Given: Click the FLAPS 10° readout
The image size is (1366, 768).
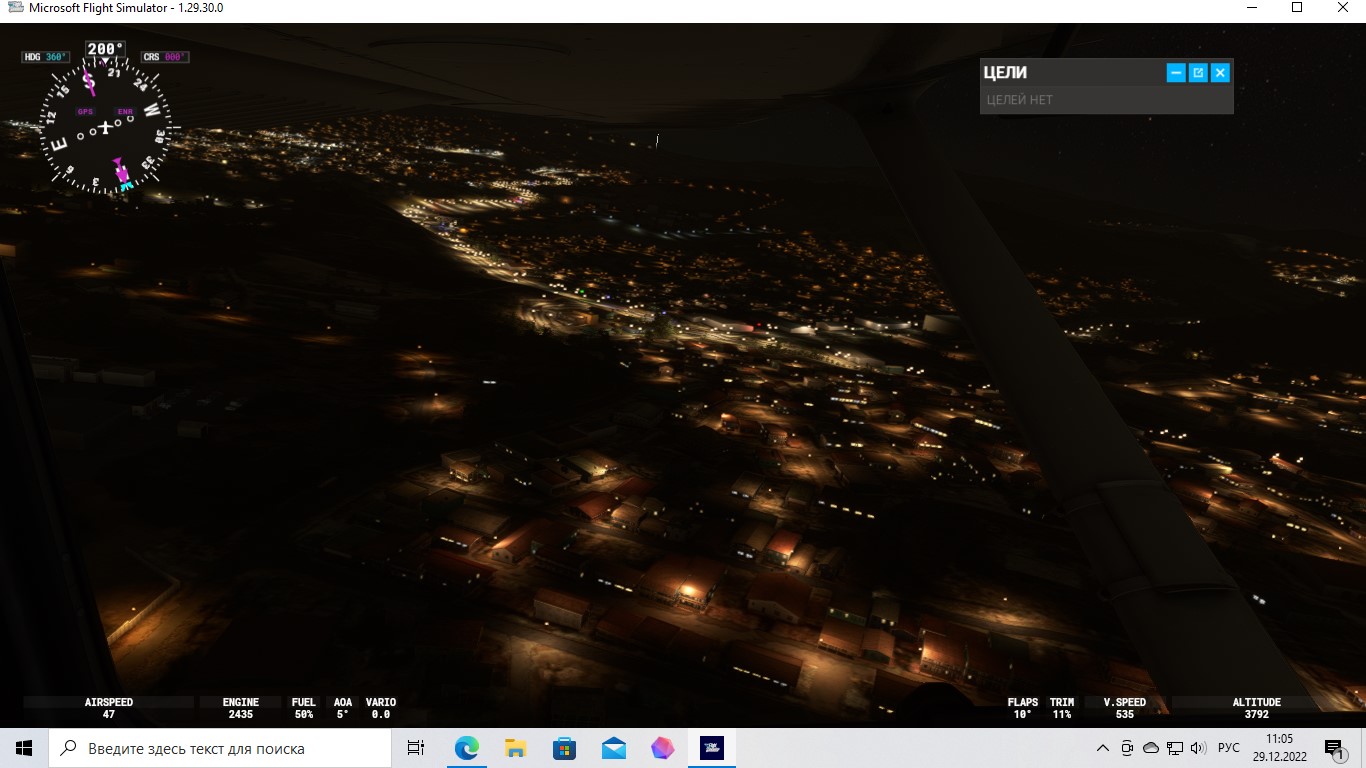Looking at the screenshot, I should click(1023, 708).
